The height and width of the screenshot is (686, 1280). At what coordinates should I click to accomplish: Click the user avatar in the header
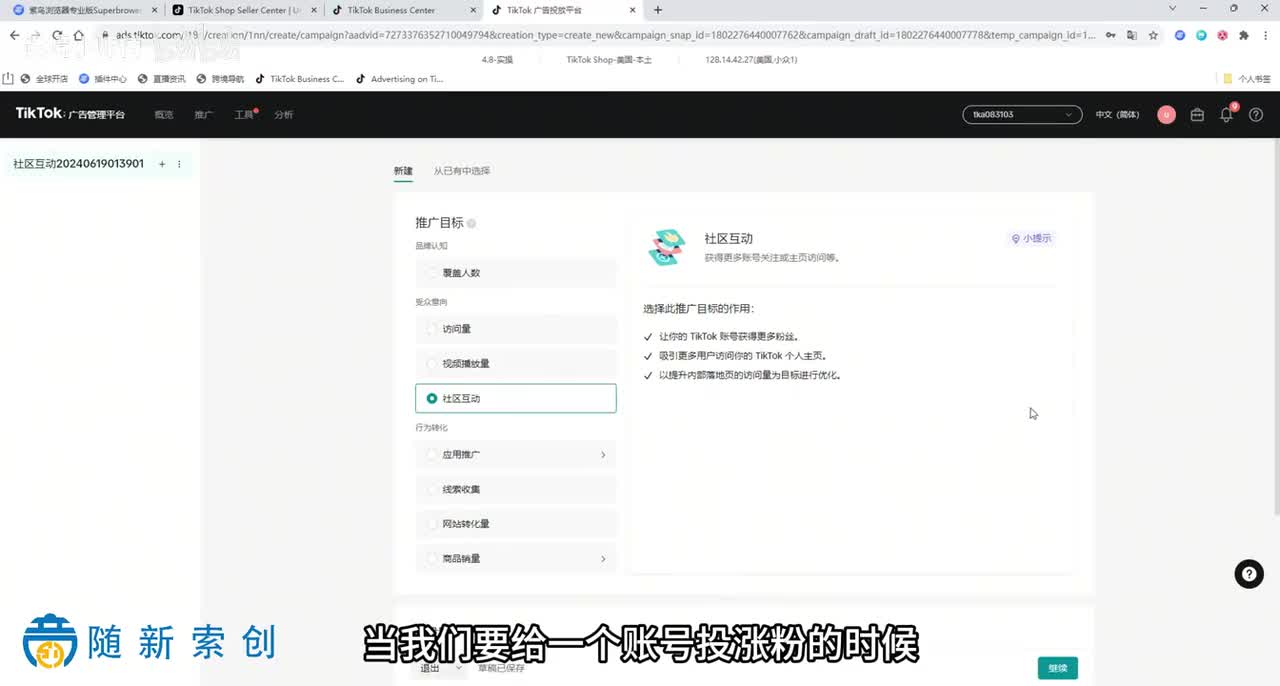click(1166, 115)
